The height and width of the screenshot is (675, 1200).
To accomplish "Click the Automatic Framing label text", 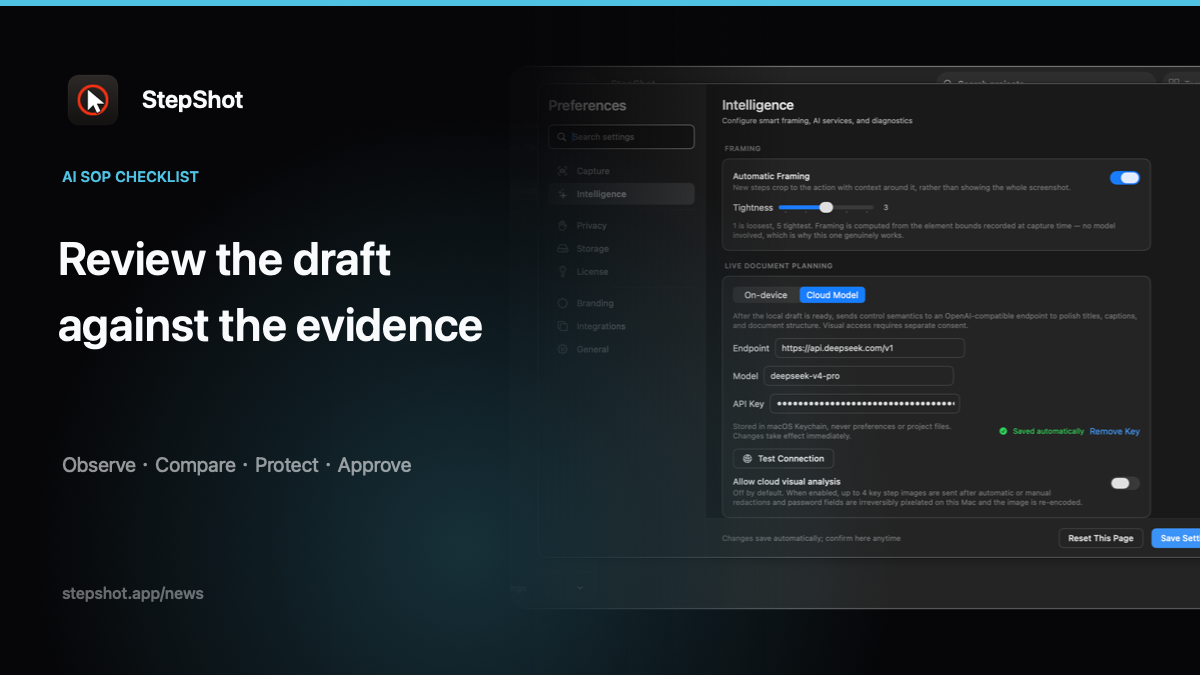I will pos(771,176).
